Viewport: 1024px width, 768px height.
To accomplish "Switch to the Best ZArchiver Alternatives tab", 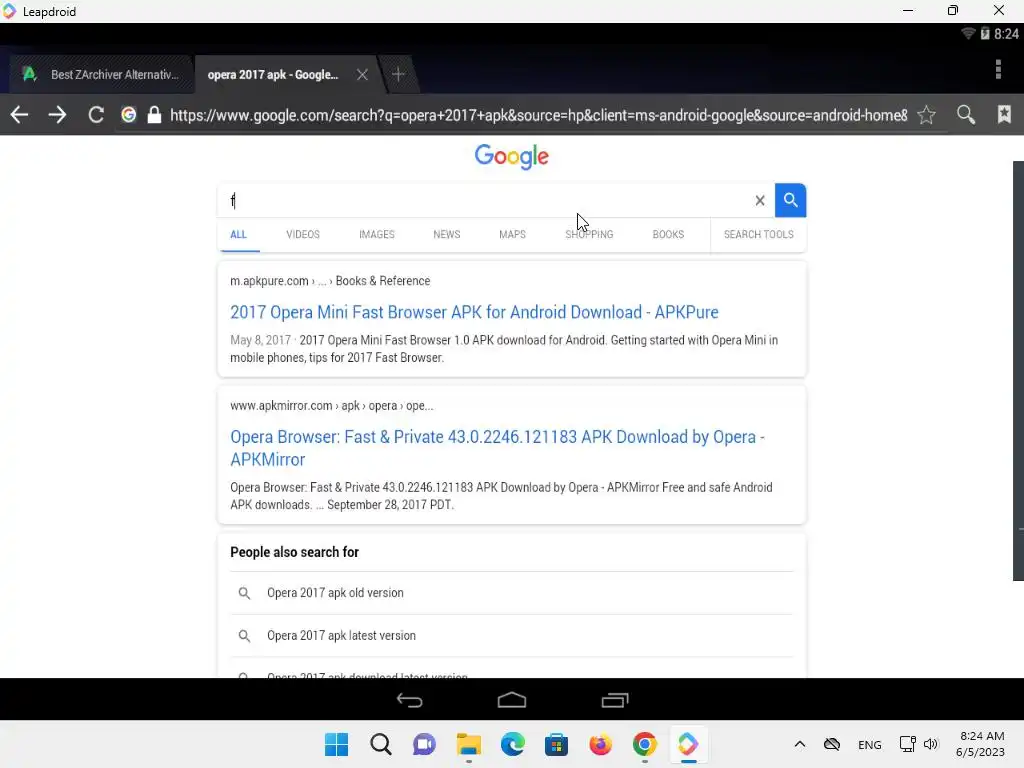I will coord(101,74).
